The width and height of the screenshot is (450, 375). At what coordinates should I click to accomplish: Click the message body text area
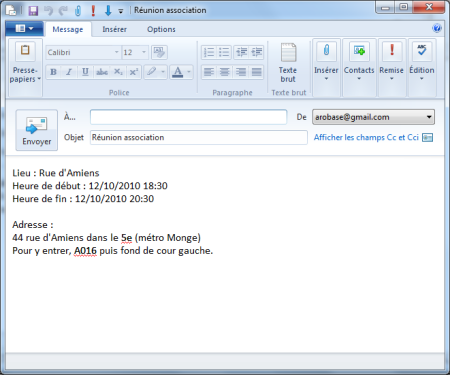coord(225,255)
